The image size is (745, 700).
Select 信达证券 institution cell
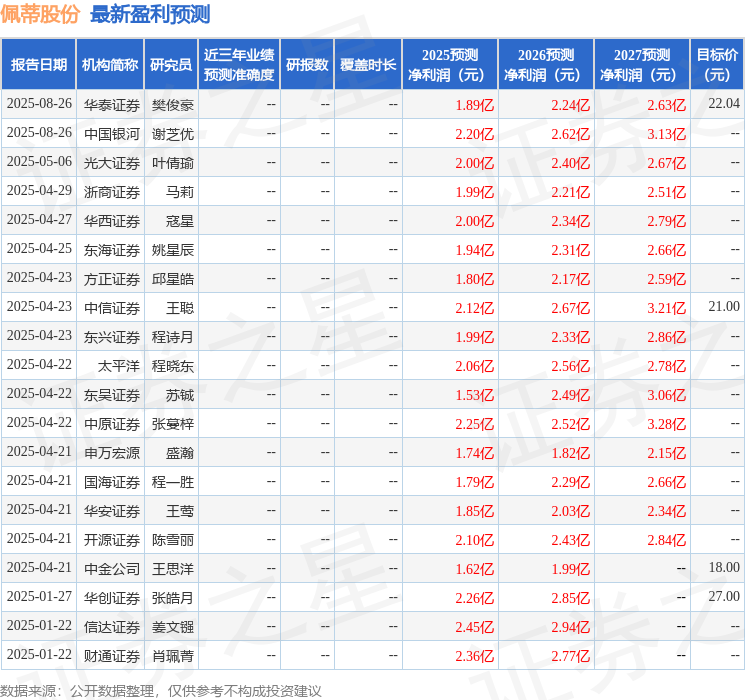[x=112, y=627]
